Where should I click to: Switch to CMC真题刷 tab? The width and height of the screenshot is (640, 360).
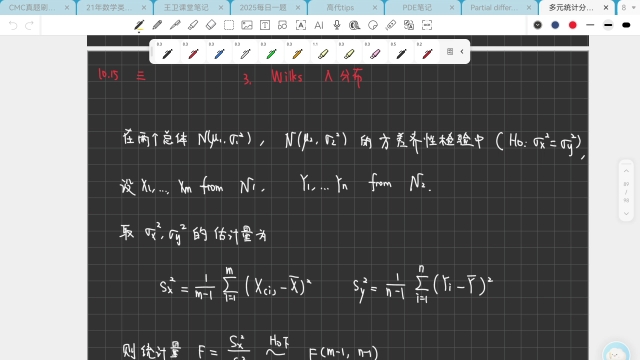31,7
